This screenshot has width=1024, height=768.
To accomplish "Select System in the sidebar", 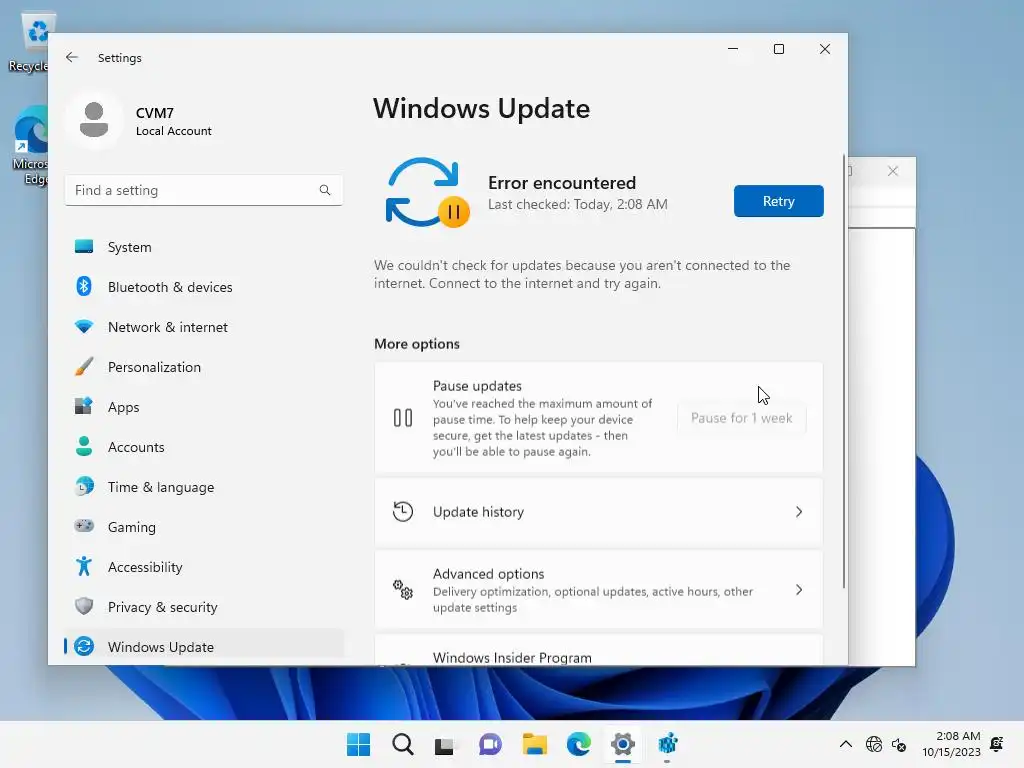I will (x=204, y=247).
